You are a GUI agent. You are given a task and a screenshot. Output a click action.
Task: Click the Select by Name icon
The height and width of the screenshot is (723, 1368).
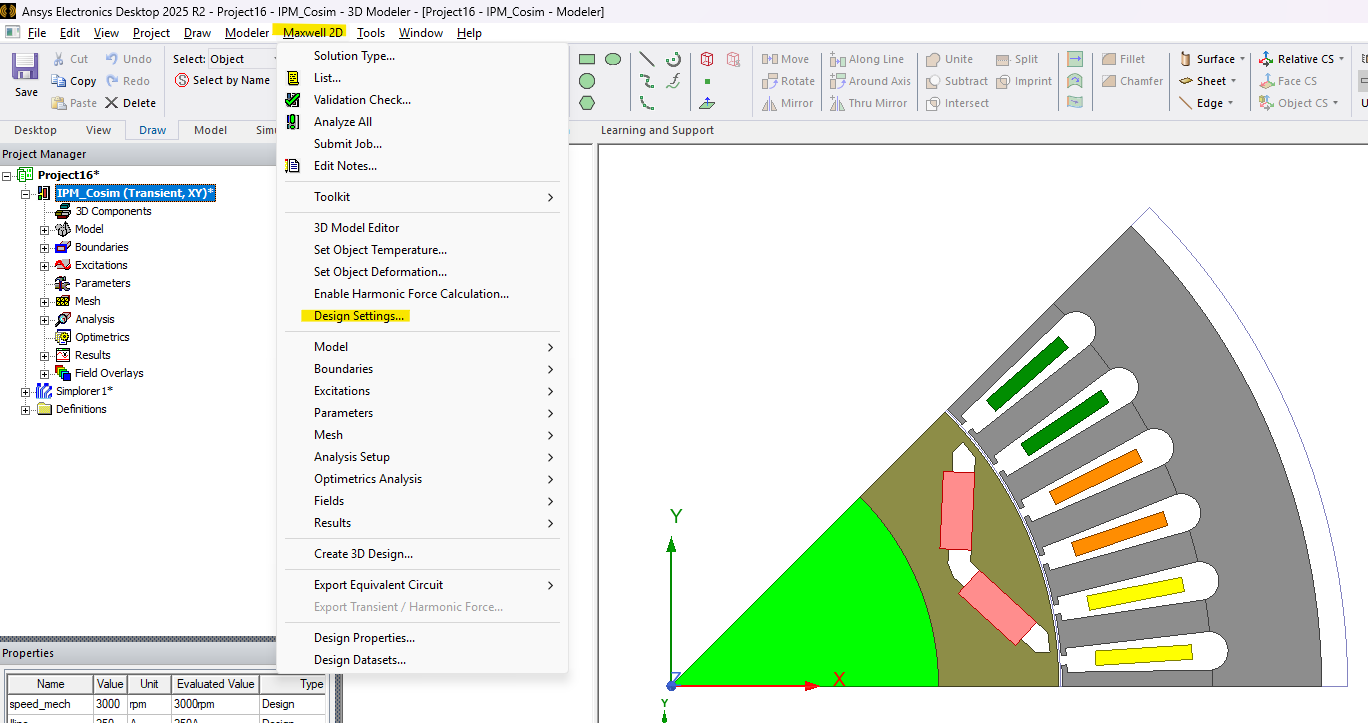tap(182, 80)
